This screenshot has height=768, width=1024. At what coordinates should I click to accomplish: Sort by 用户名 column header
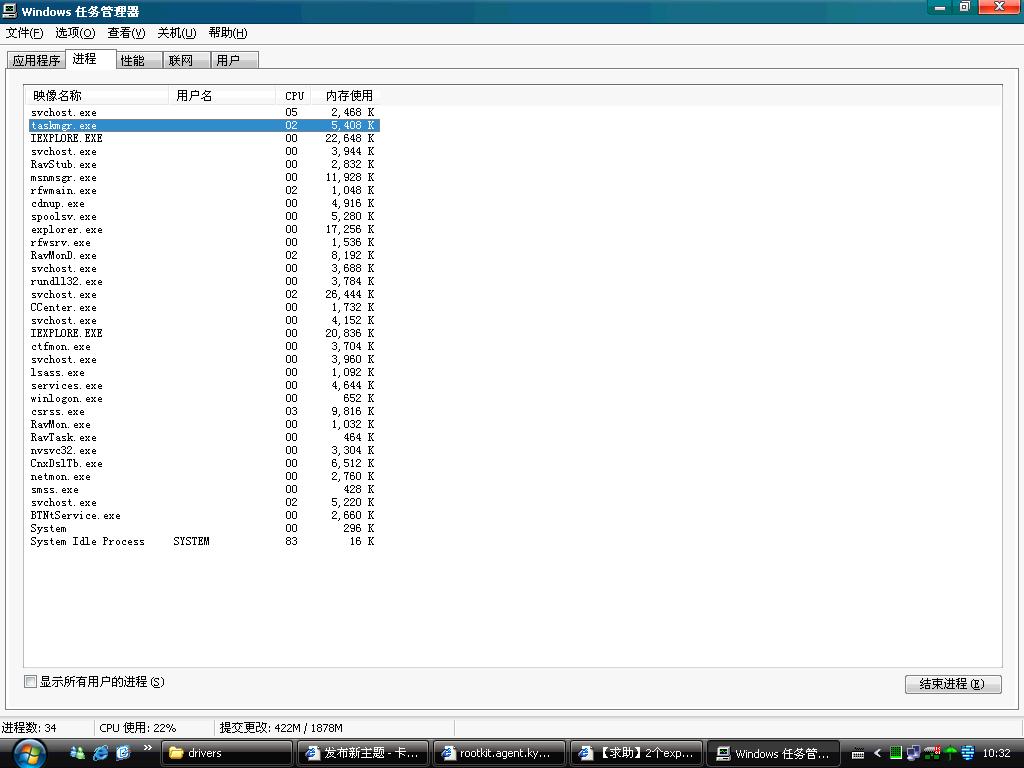pos(222,95)
